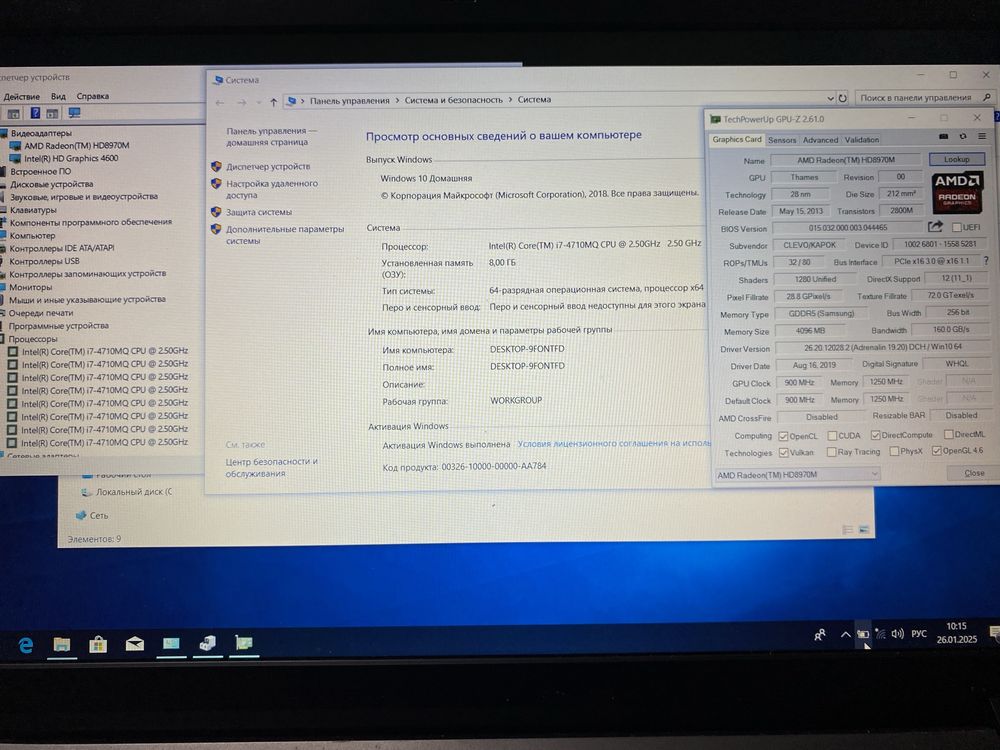Image resolution: width=1000 pixels, height=750 pixels.
Task: Toggle the Vulkan checkbox
Action: 783,453
